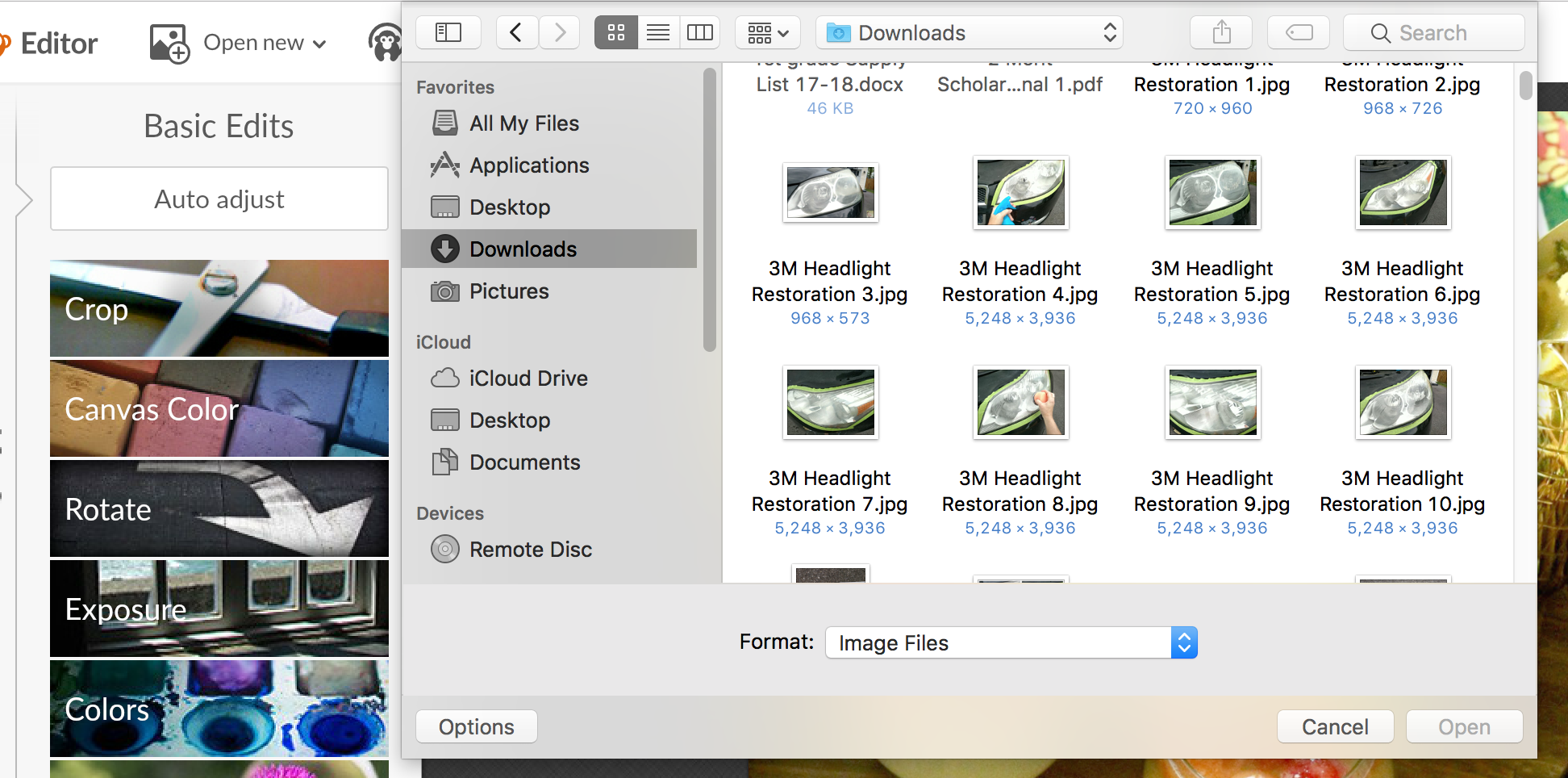The height and width of the screenshot is (778, 1568).
Task: Select 3M Headlight Restoration 6.jpg thumbnail
Action: tap(1403, 192)
